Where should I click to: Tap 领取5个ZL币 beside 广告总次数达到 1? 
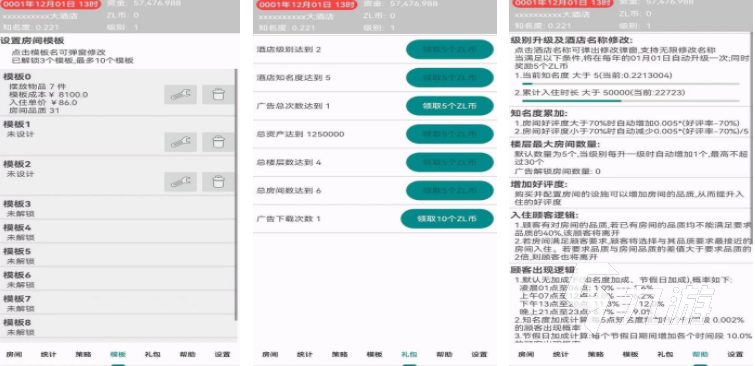pyautogui.click(x=450, y=106)
